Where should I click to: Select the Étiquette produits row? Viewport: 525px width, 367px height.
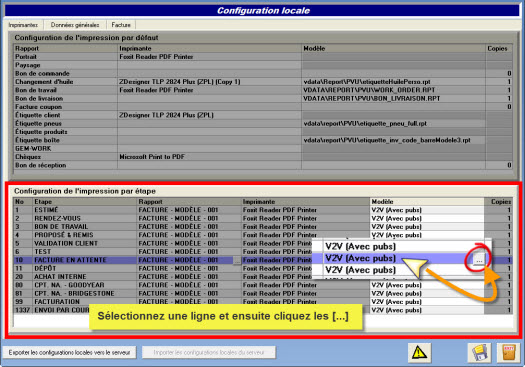point(262,132)
